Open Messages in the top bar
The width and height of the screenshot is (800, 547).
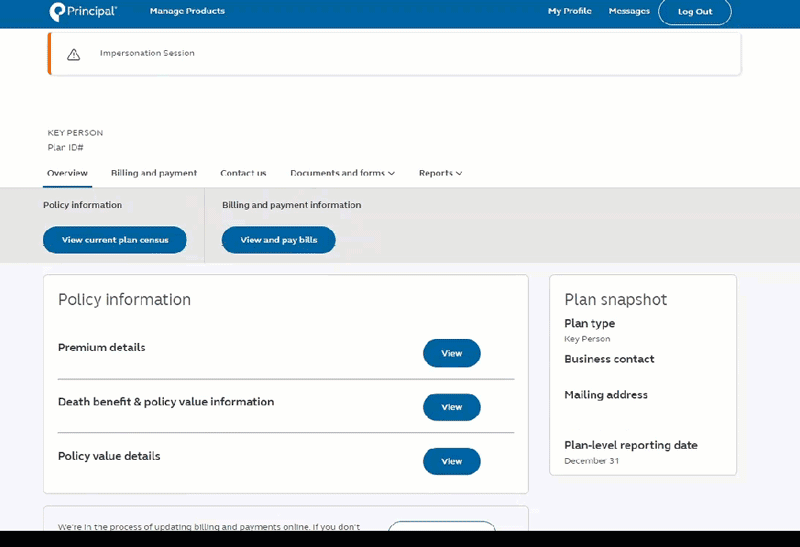click(x=629, y=11)
